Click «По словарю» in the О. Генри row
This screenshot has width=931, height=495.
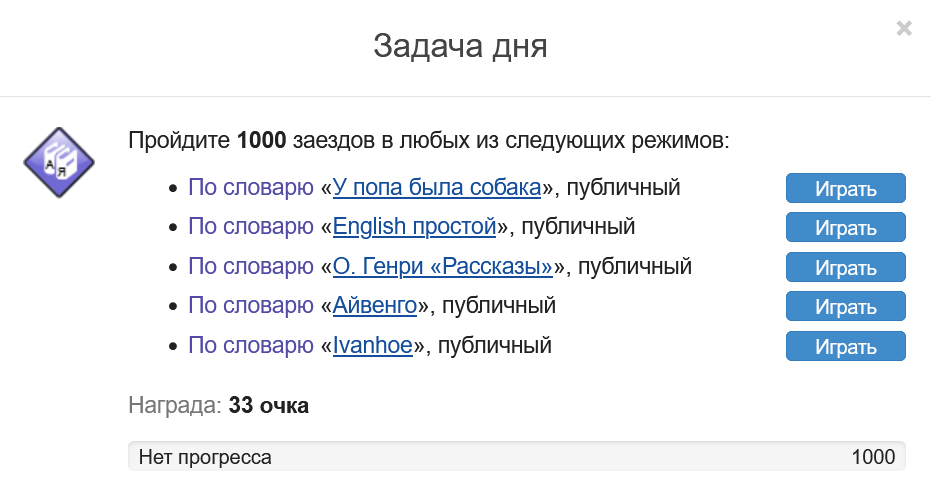coord(250,267)
